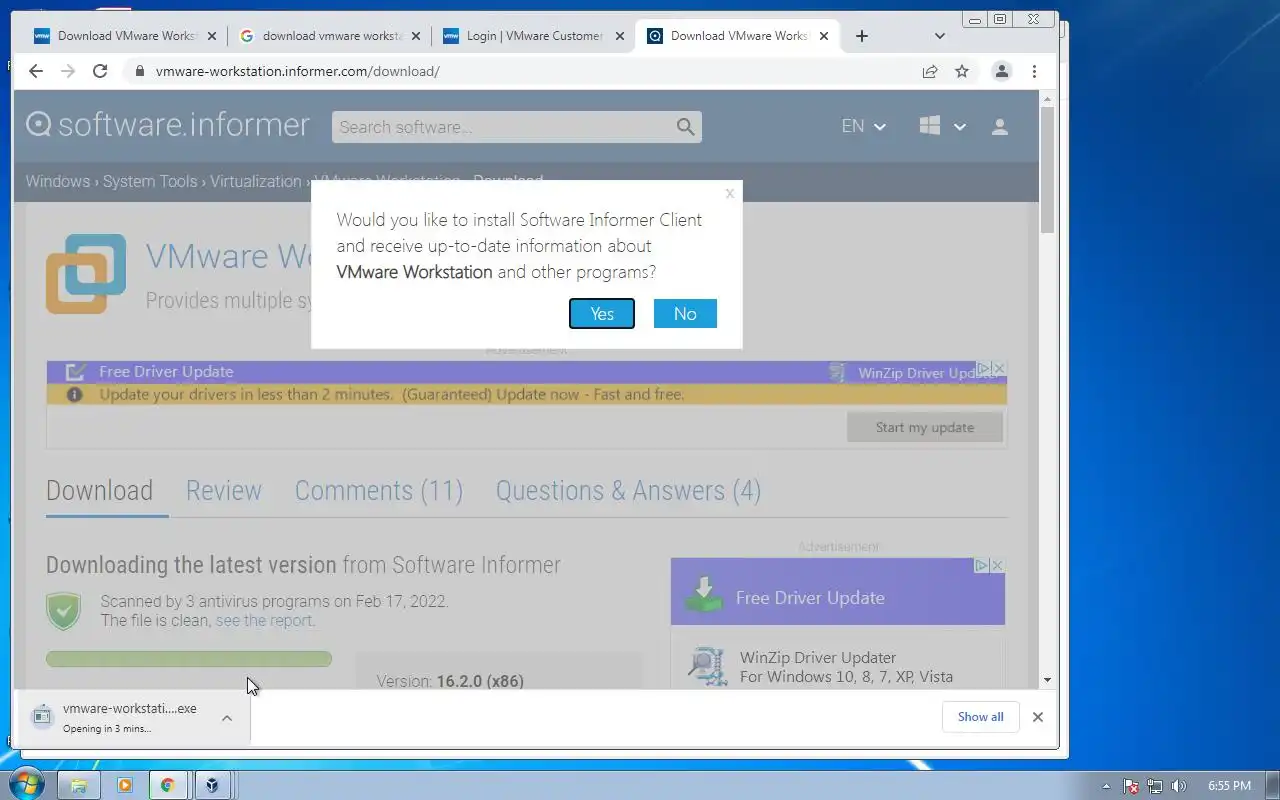The image size is (1280, 800).
Task: Open the Virtualization breadcrumb link
Action: 256,181
